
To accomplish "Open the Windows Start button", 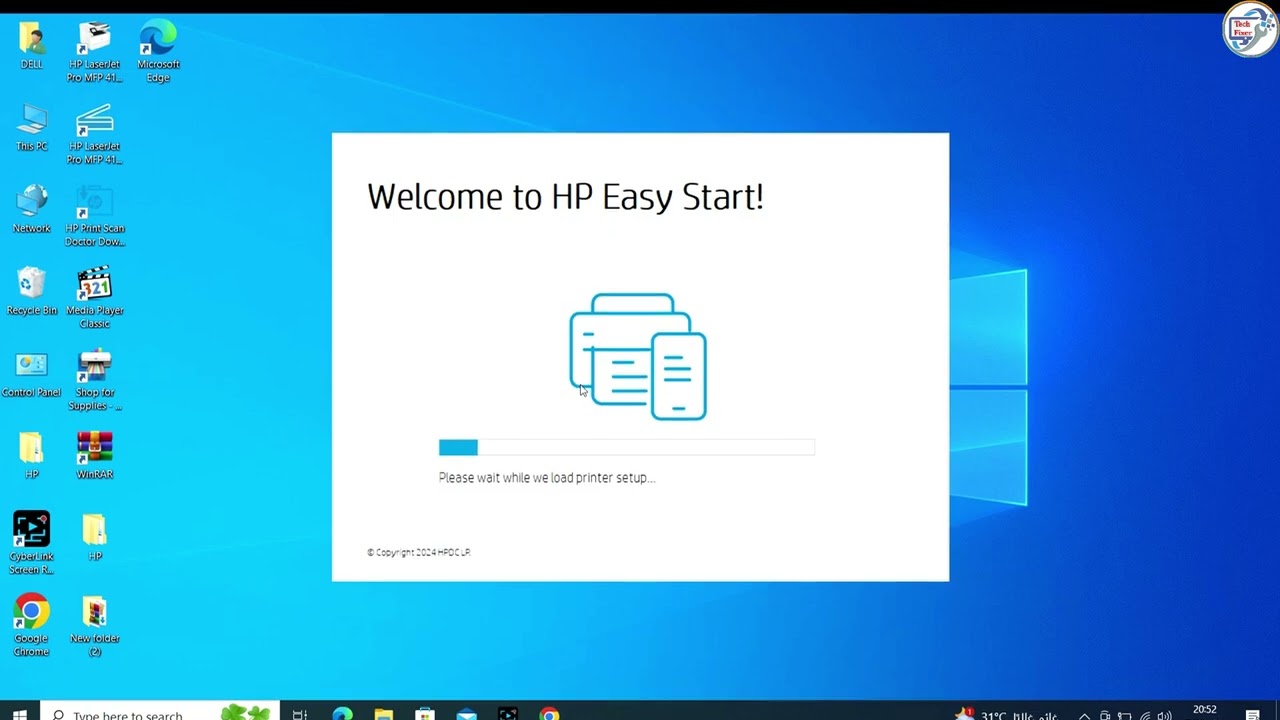I will (20, 712).
